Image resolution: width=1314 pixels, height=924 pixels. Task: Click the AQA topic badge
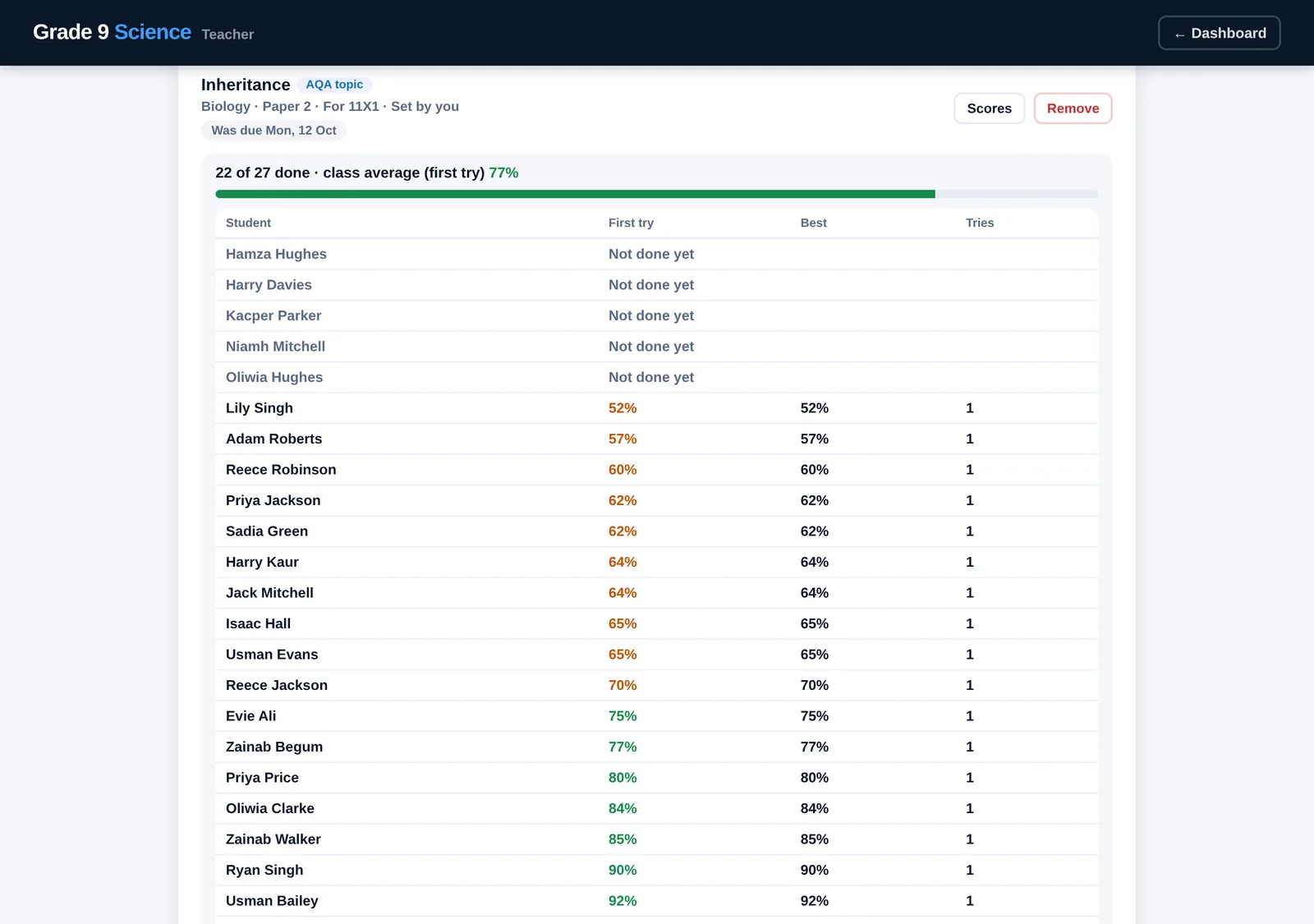(334, 85)
